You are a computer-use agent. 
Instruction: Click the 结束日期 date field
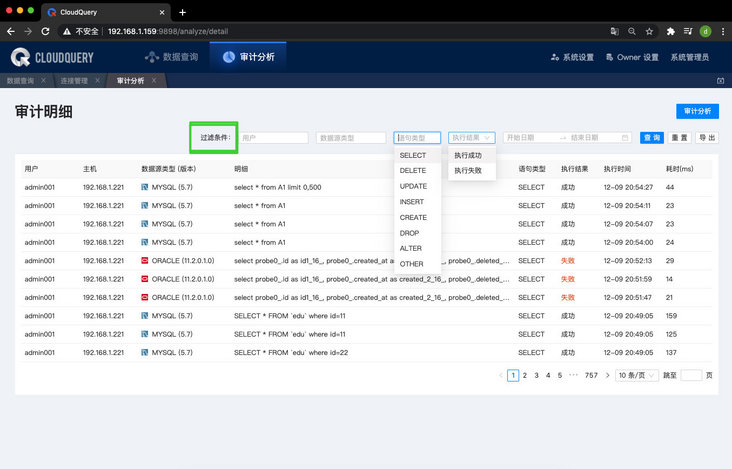click(x=593, y=138)
